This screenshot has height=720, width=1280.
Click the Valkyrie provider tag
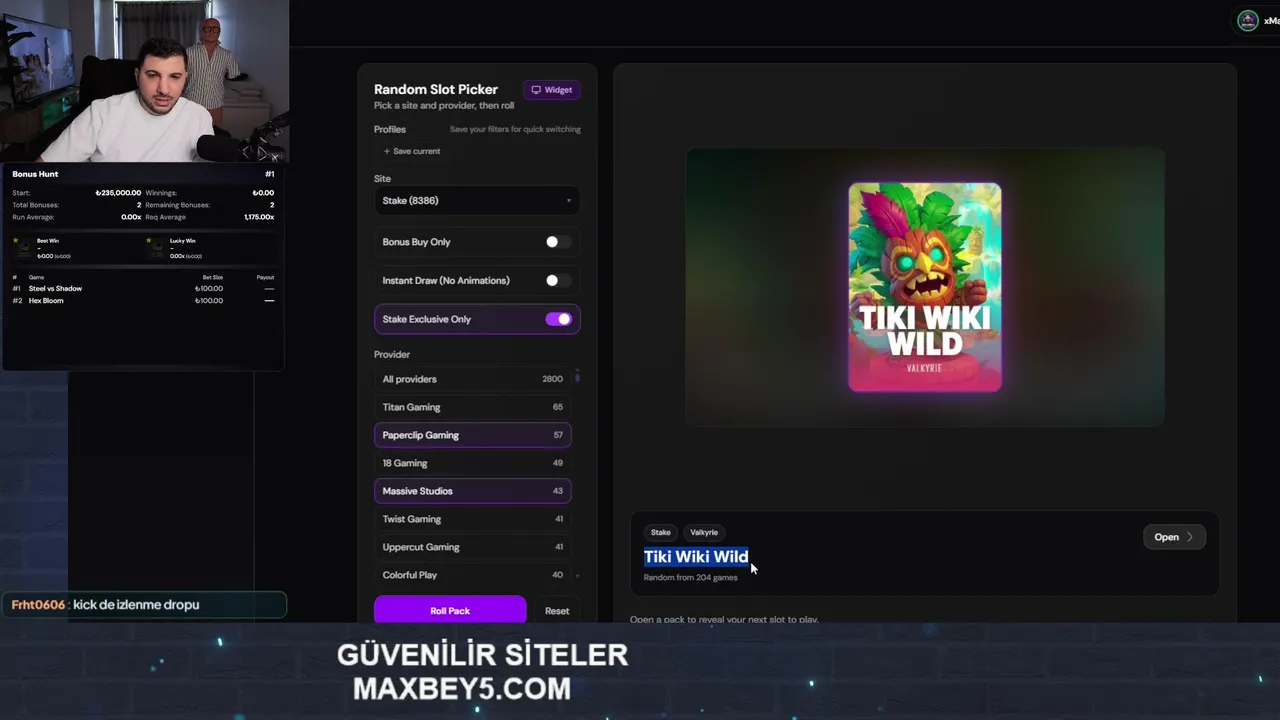pyautogui.click(x=704, y=532)
